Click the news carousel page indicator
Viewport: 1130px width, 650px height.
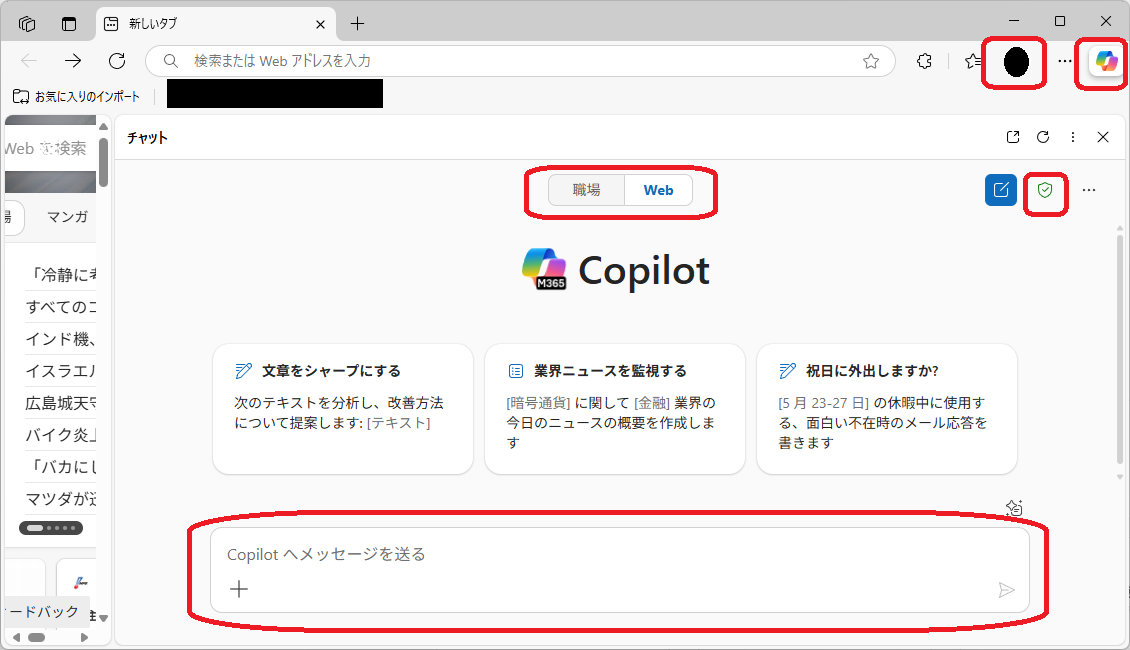(x=50, y=528)
